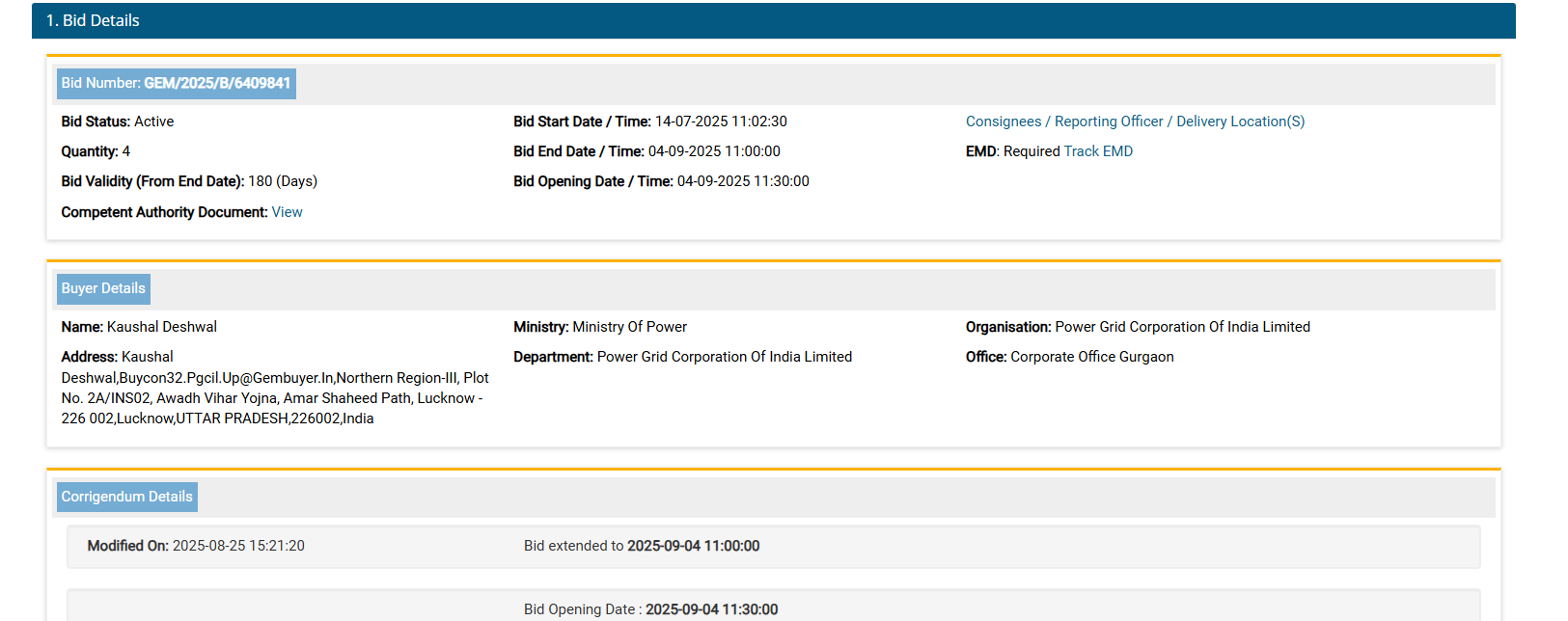Click the Organisation Power Grid Corporation value
Screen dimensions: 1568x621
[x=1181, y=327]
